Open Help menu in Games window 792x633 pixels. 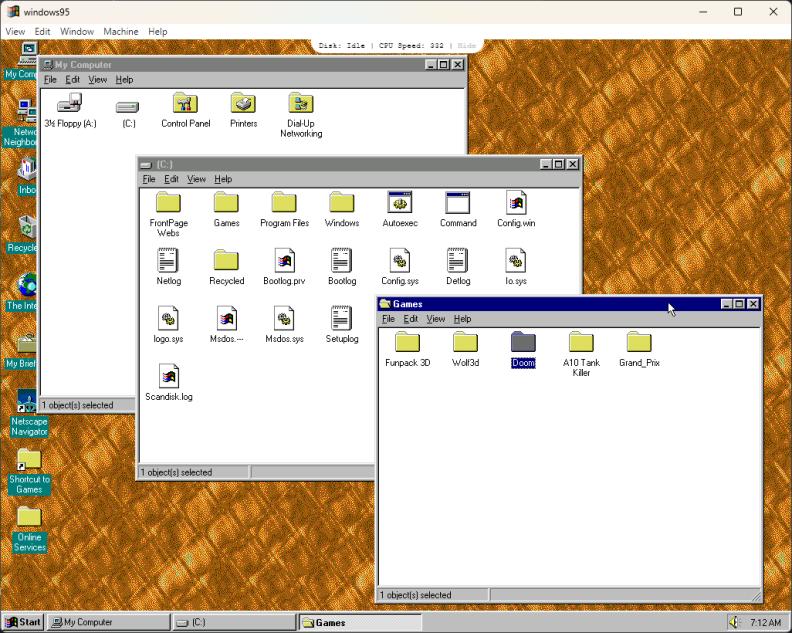pyautogui.click(x=462, y=319)
